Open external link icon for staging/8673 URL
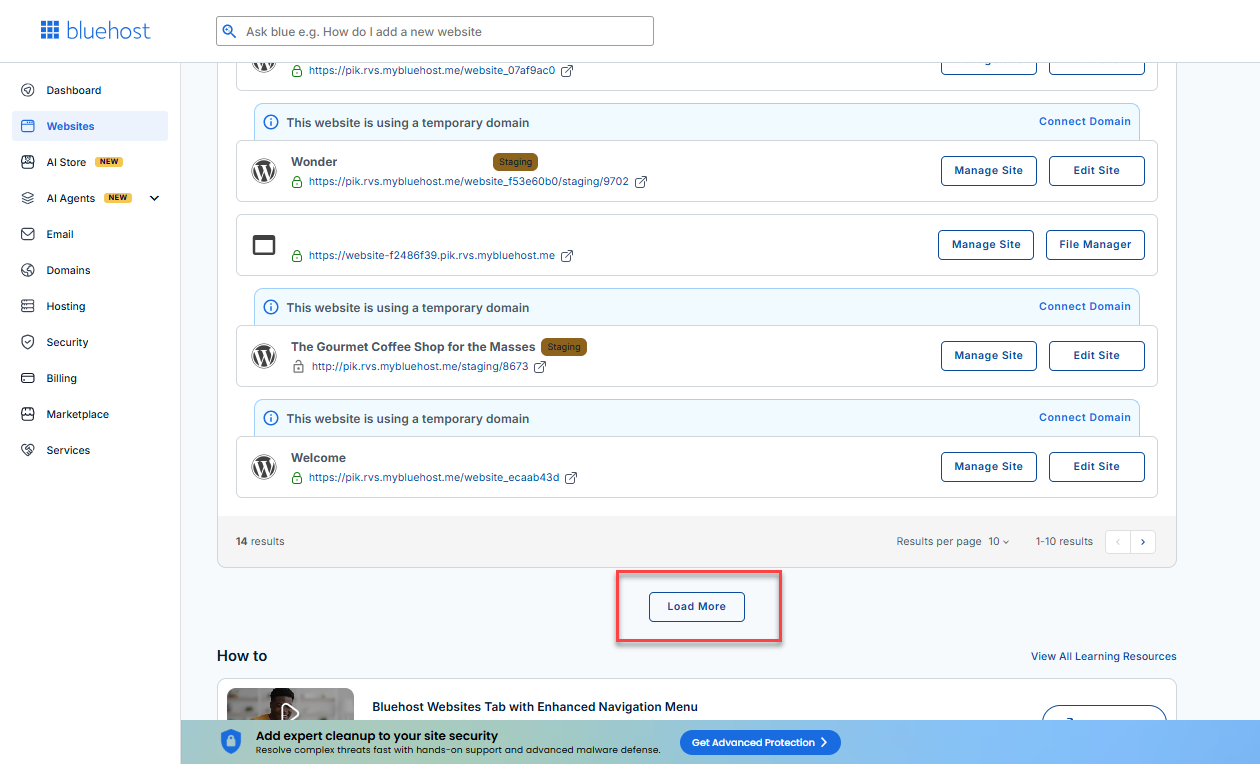Viewport: 1260px width, 764px height. tap(540, 367)
